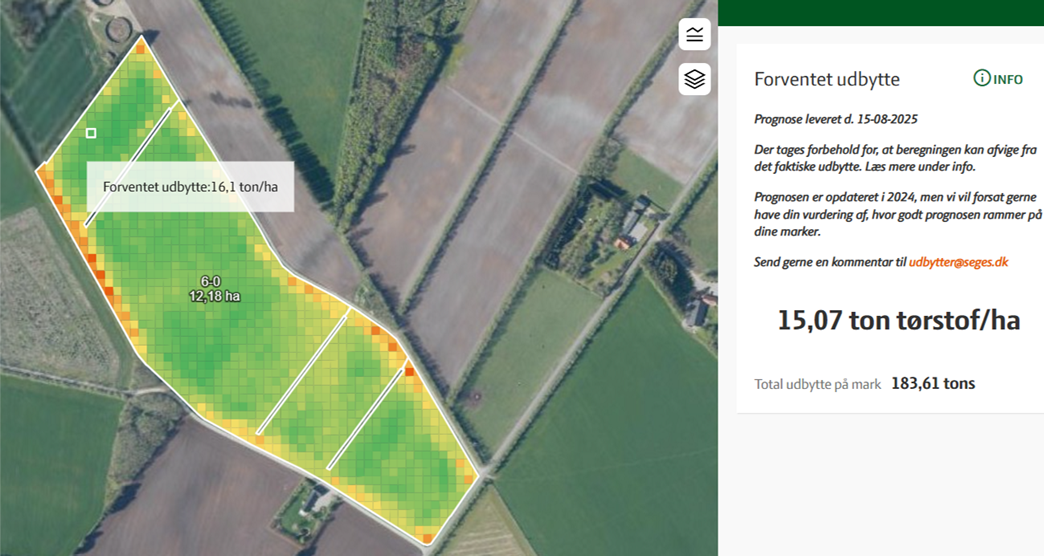This screenshot has height=556, width=1044.
Task: Click the paragraph starting 'Der tages forbehold'
Action: click(x=896, y=158)
